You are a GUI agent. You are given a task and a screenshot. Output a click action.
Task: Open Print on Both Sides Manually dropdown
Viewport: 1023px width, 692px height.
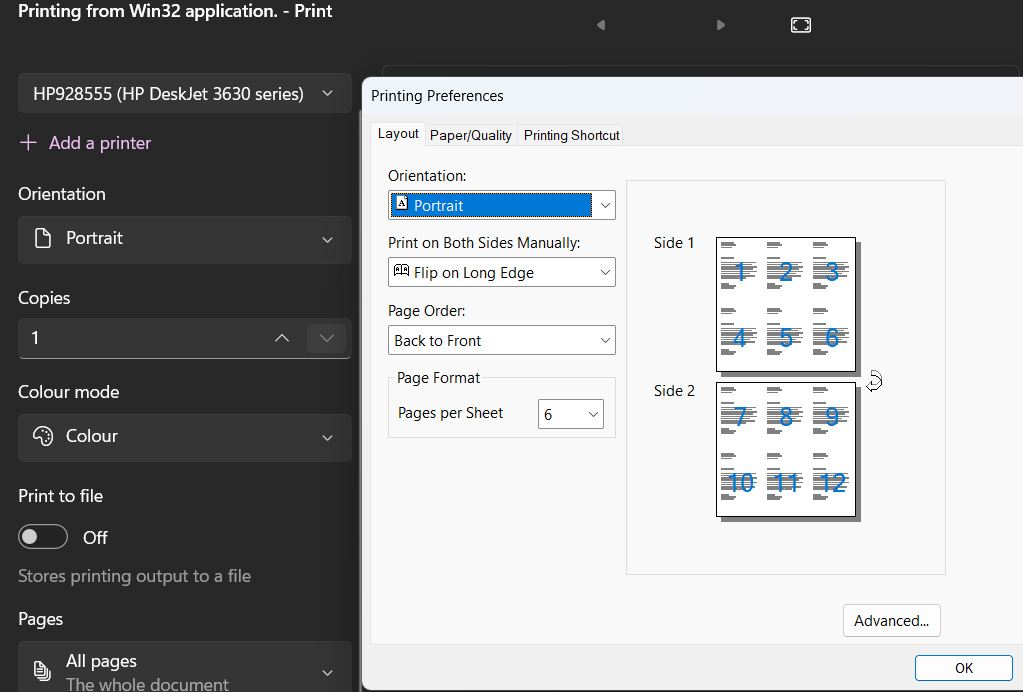pos(502,272)
